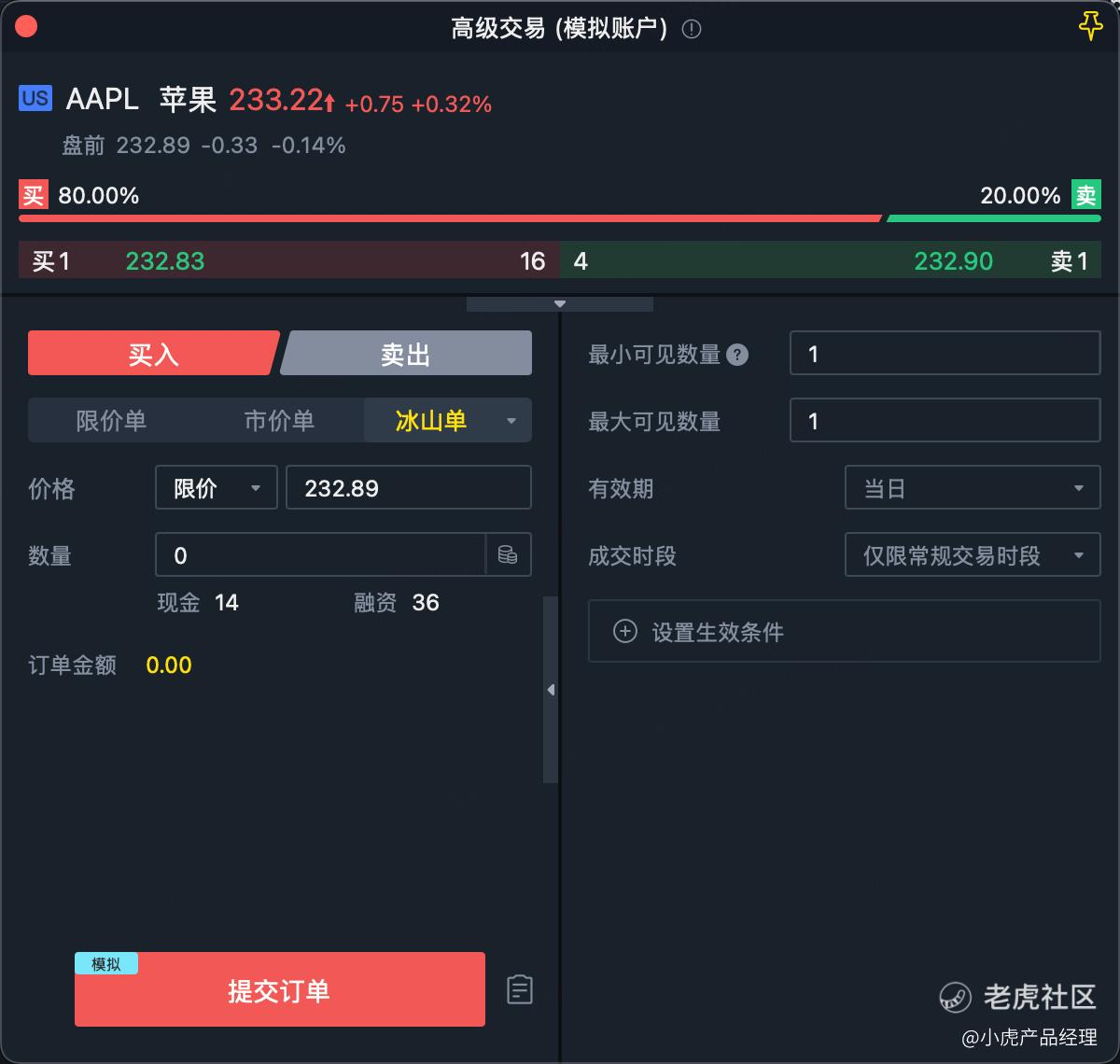This screenshot has height=1064, width=1120.
Task: Click the change +0.75 +0.32% text
Action: pyautogui.click(x=418, y=105)
